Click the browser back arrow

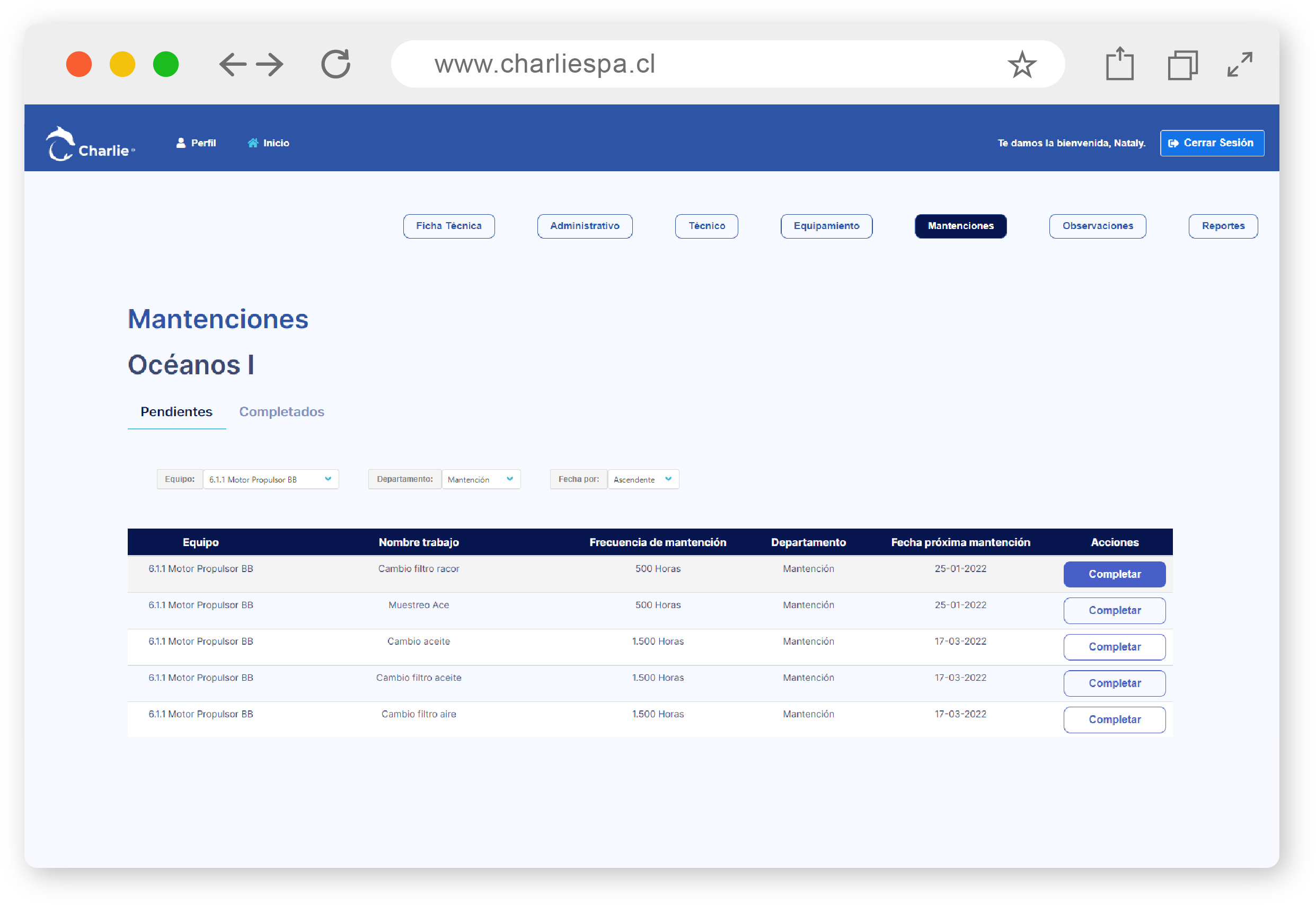coord(232,64)
